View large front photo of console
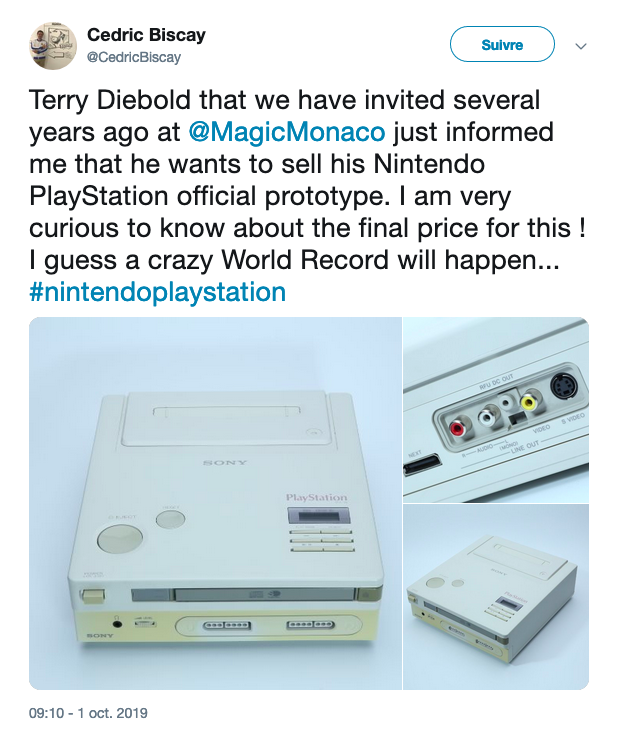Image resolution: width=617 pixels, height=729 pixels. pos(215,503)
